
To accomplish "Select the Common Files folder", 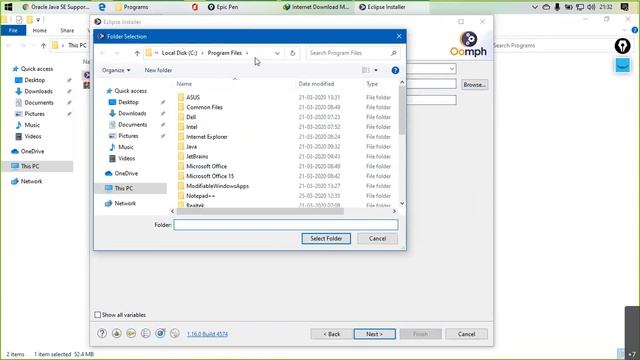I will [x=204, y=107].
